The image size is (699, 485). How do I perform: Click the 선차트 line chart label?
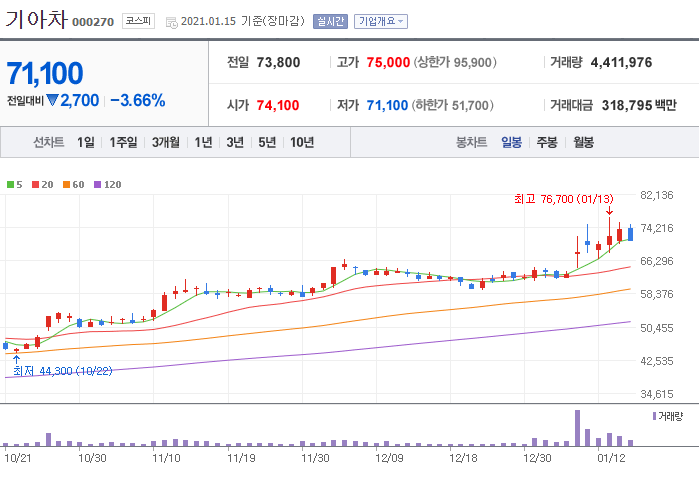(x=49, y=142)
